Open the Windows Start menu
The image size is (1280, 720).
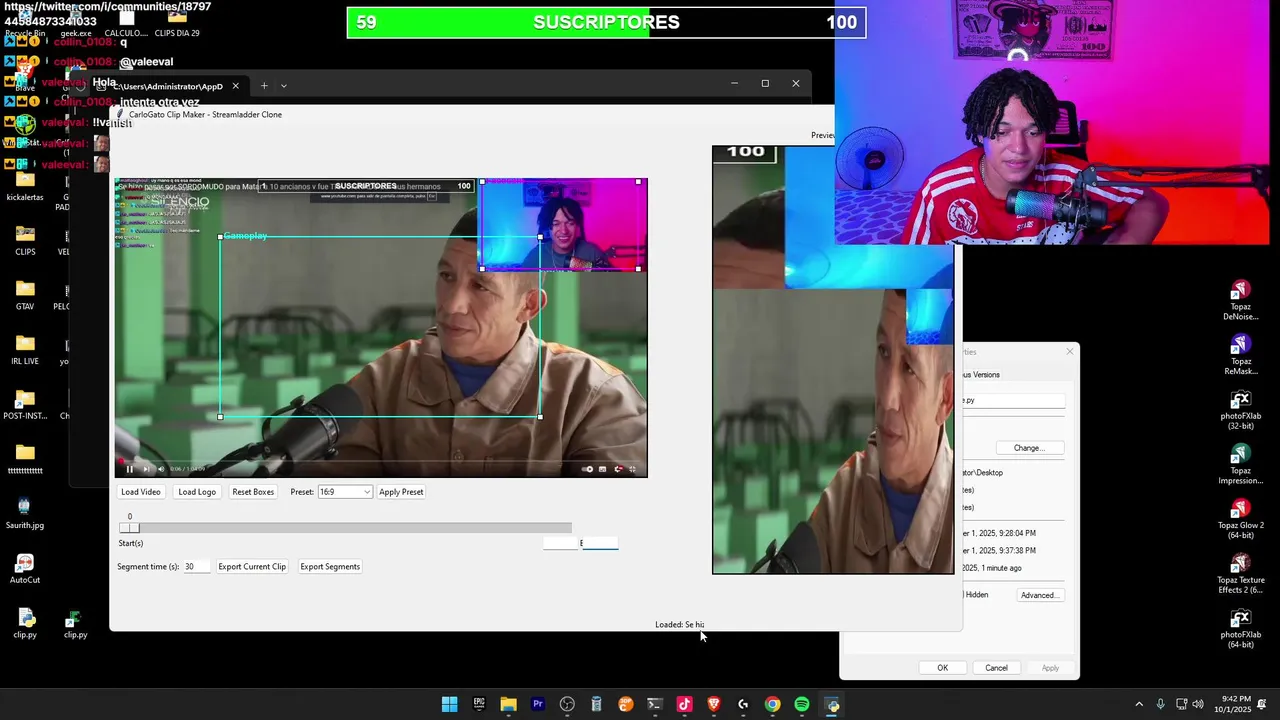[x=450, y=704]
